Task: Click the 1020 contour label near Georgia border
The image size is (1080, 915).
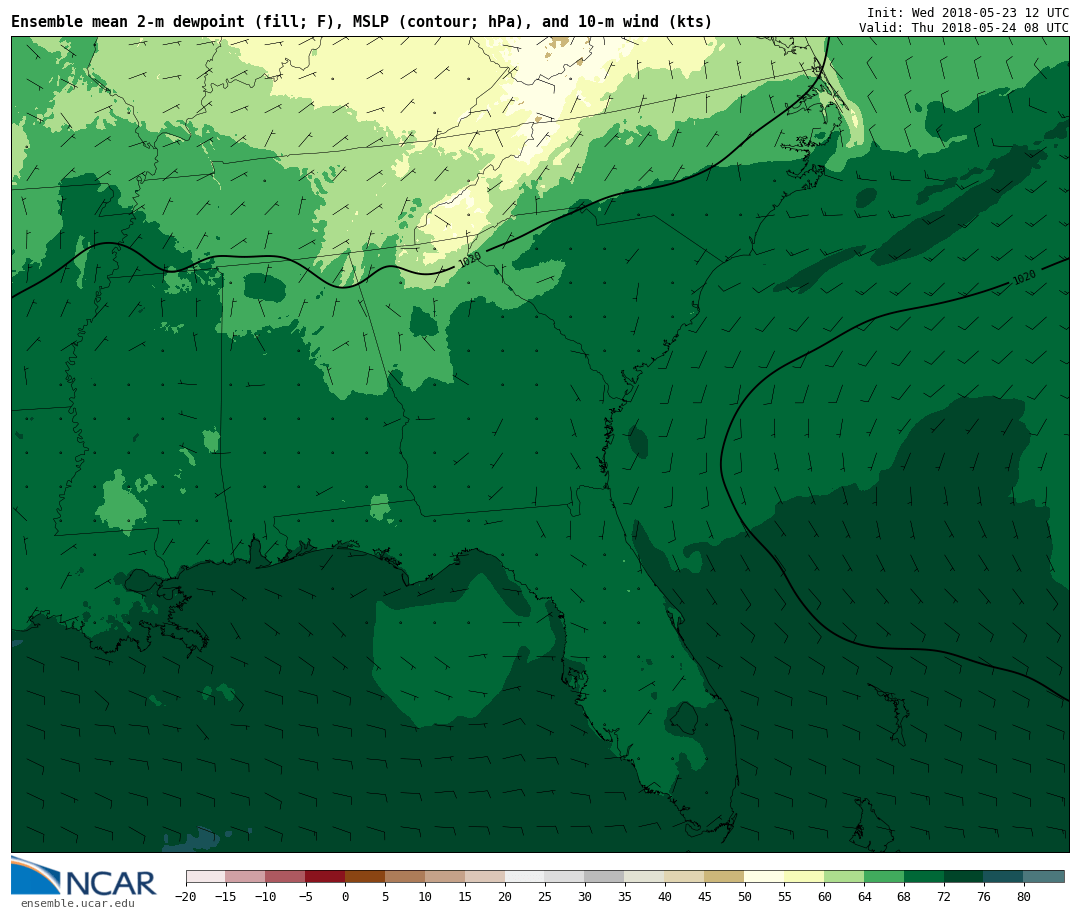Action: coord(469,260)
